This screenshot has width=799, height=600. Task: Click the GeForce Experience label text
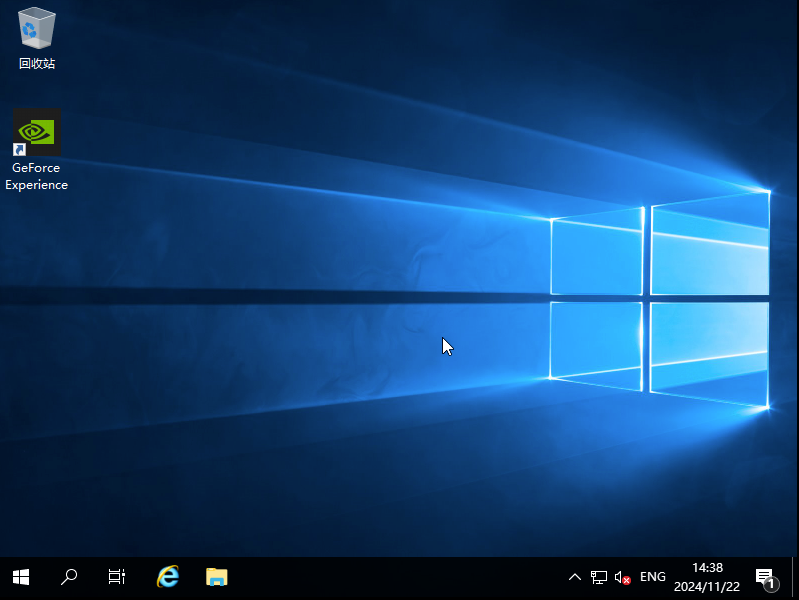tap(37, 177)
